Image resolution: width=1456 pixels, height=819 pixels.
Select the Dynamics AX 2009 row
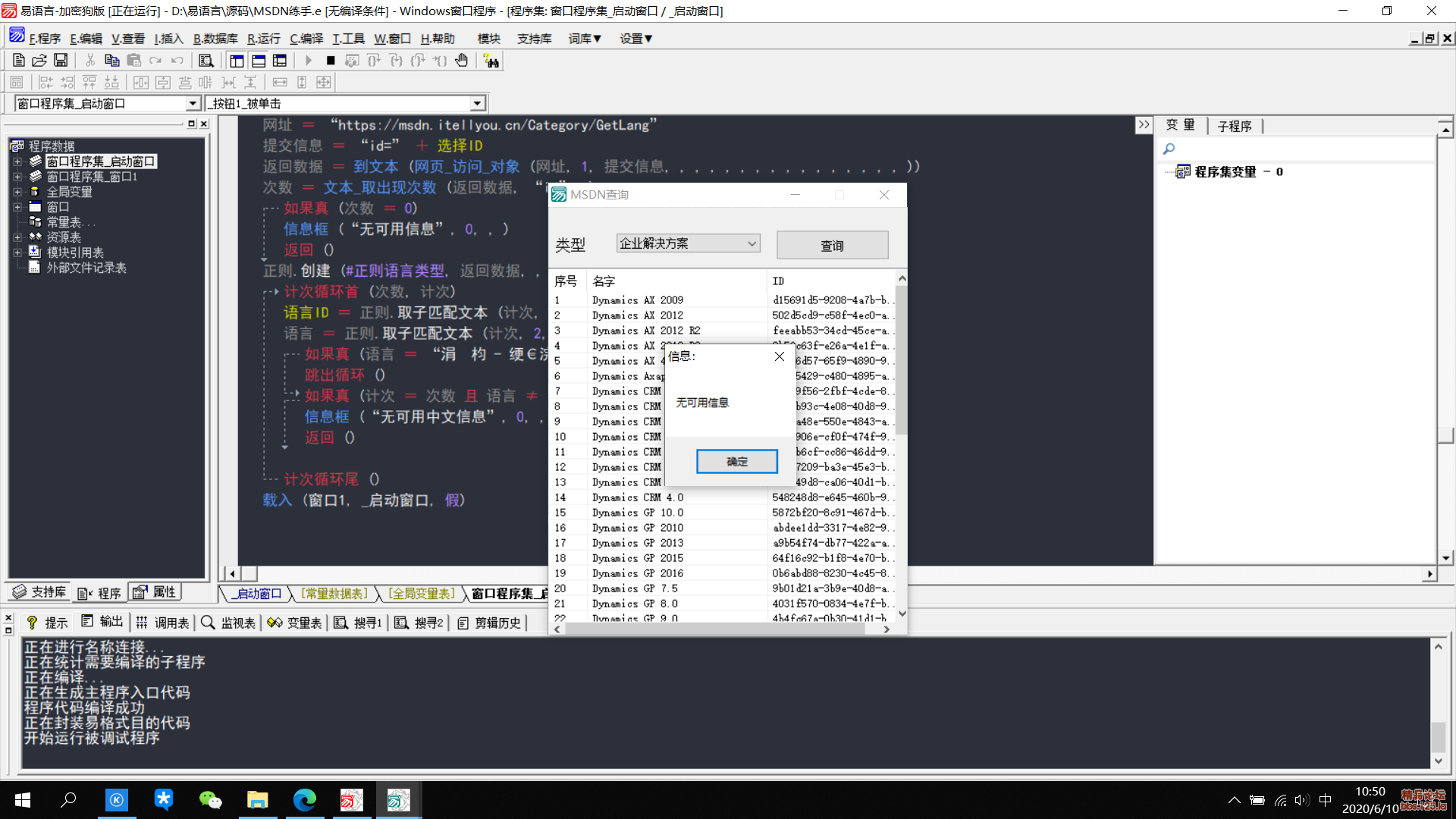click(724, 300)
